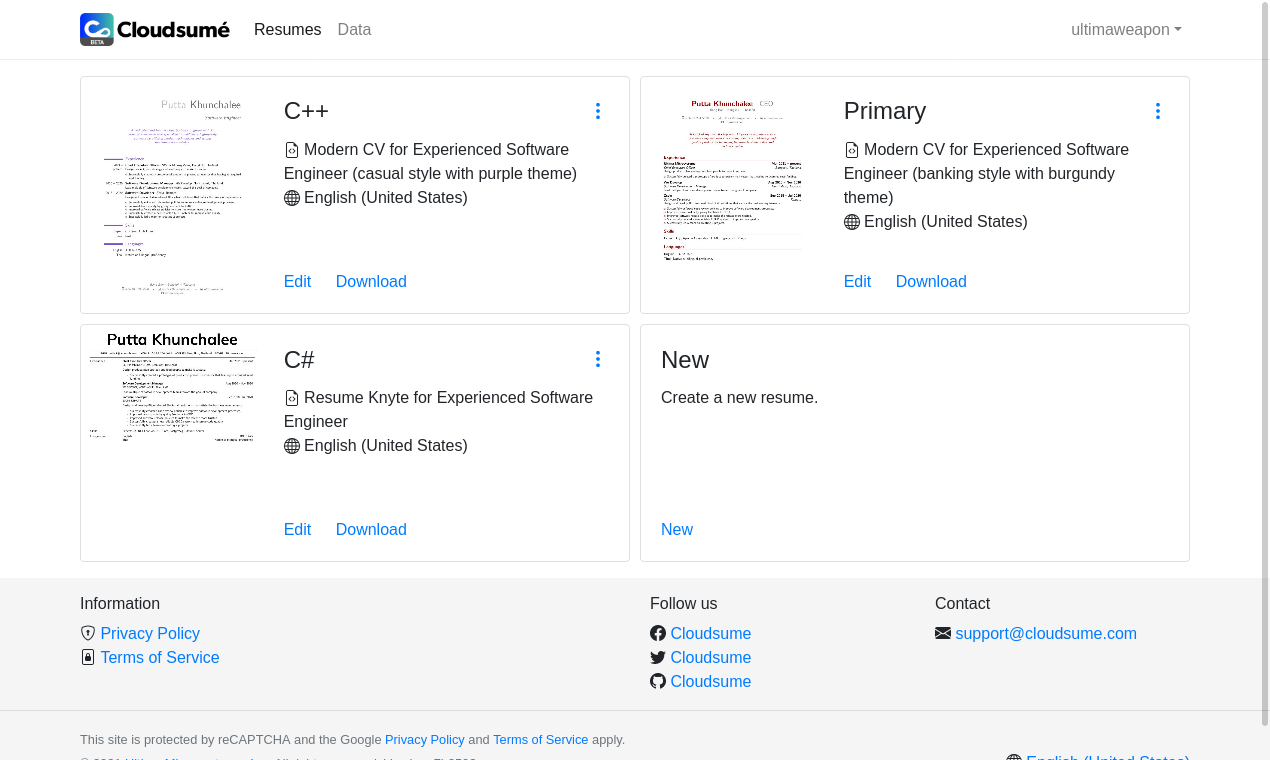Click the GitHub icon under Follow us
1270x760 pixels.
(x=658, y=681)
